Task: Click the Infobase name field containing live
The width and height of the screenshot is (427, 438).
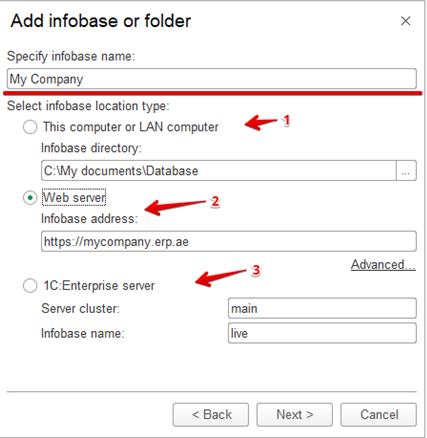Action: tap(322, 333)
